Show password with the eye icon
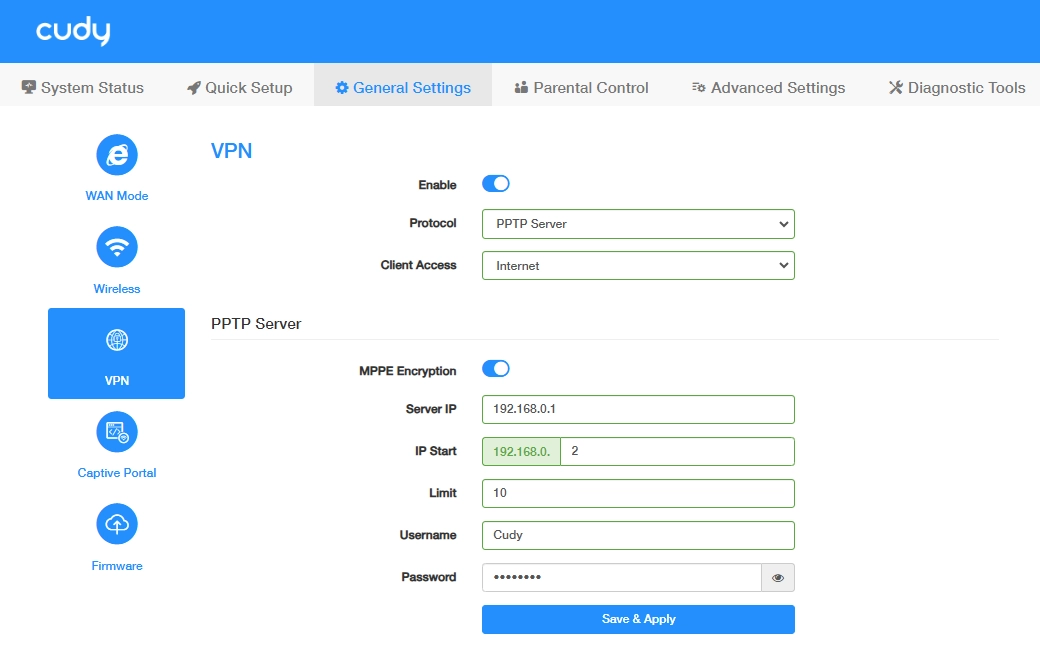 click(x=778, y=578)
